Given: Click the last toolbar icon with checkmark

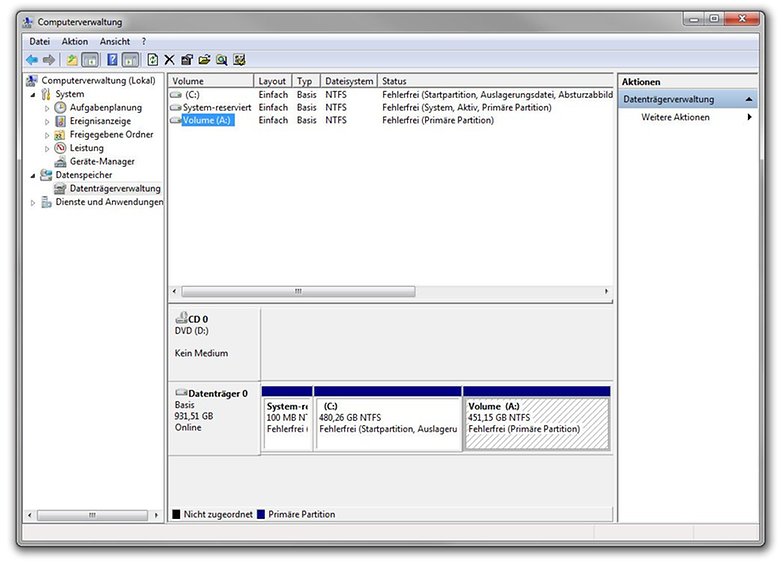Looking at the screenshot, I should click(239, 60).
